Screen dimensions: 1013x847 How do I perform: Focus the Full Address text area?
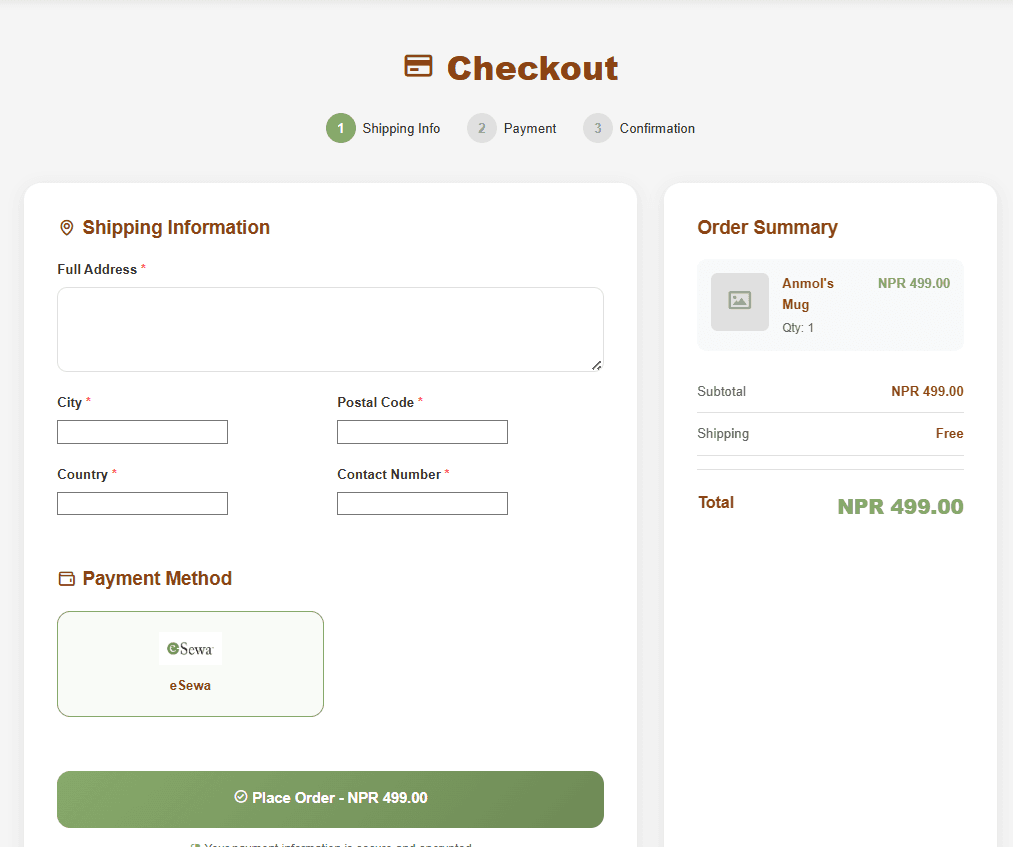coord(330,329)
